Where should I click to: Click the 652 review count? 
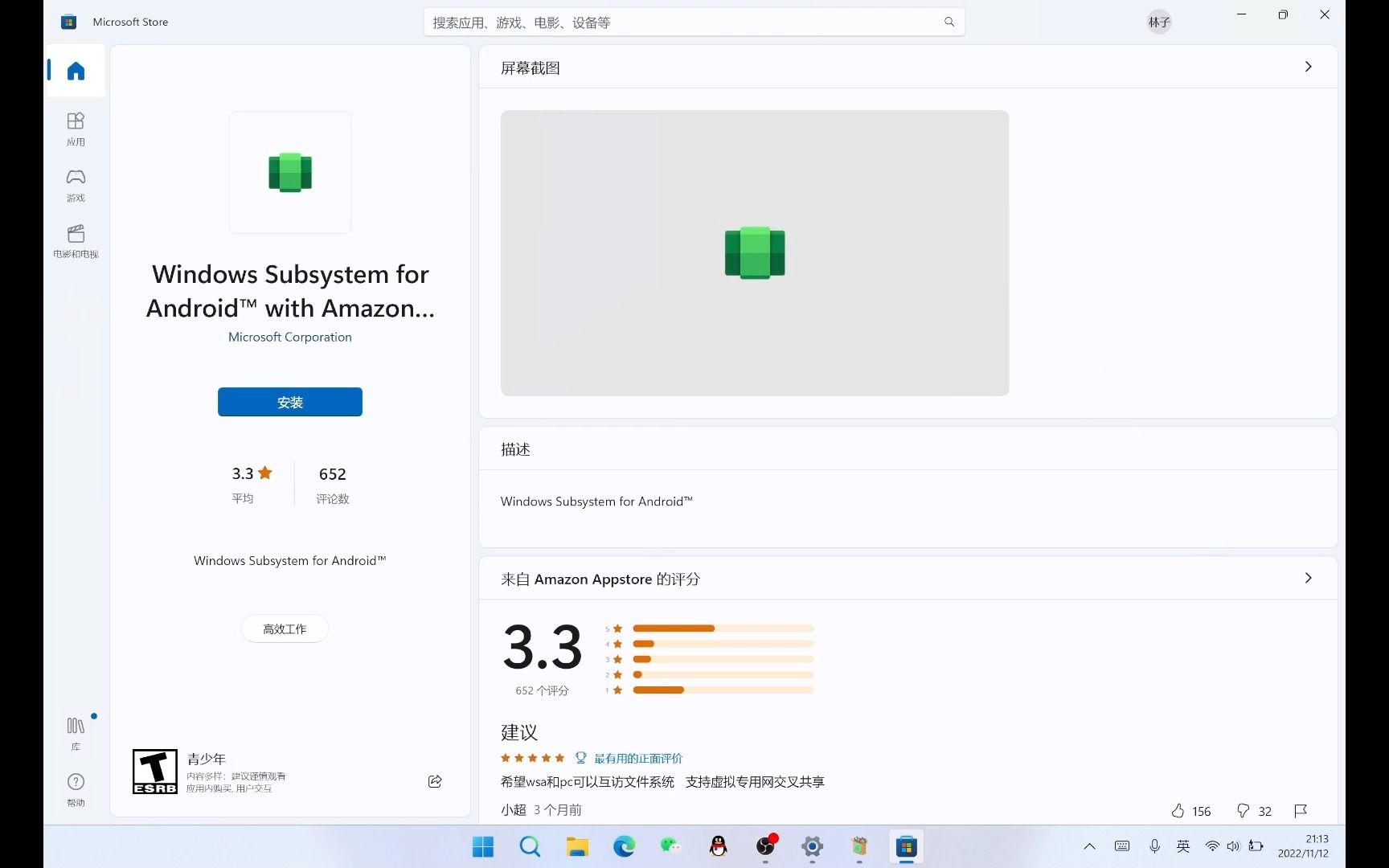333,474
